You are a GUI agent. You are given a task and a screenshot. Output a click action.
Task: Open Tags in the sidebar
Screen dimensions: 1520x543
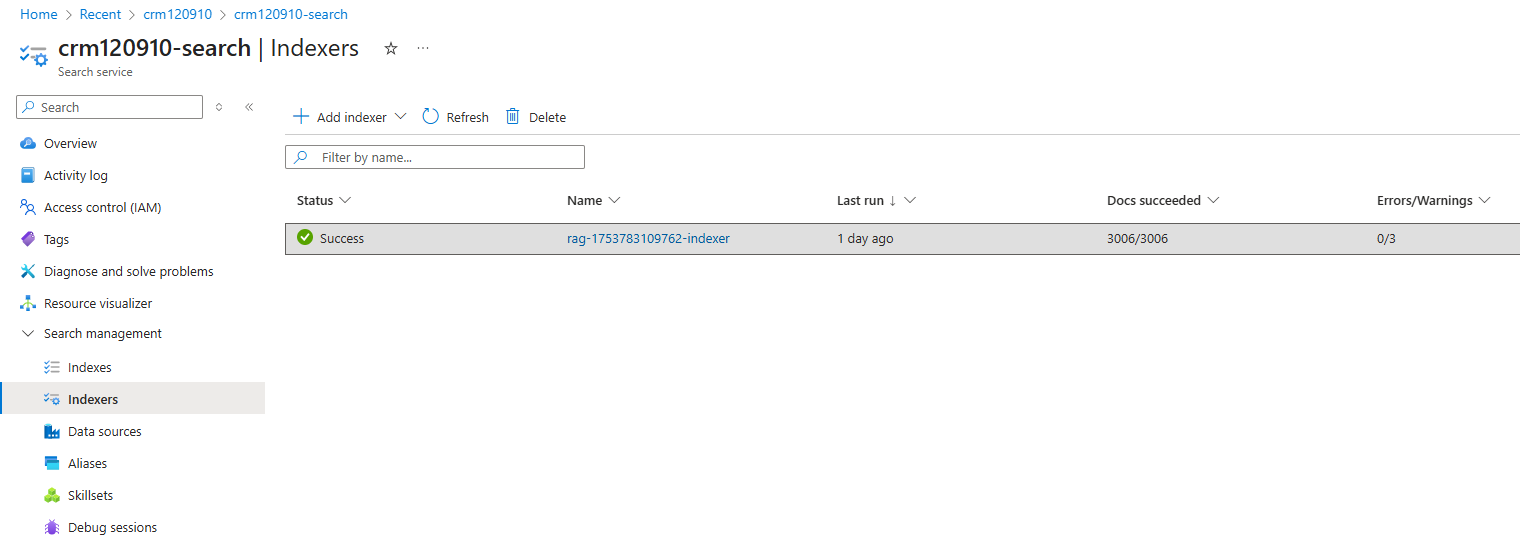pos(56,239)
